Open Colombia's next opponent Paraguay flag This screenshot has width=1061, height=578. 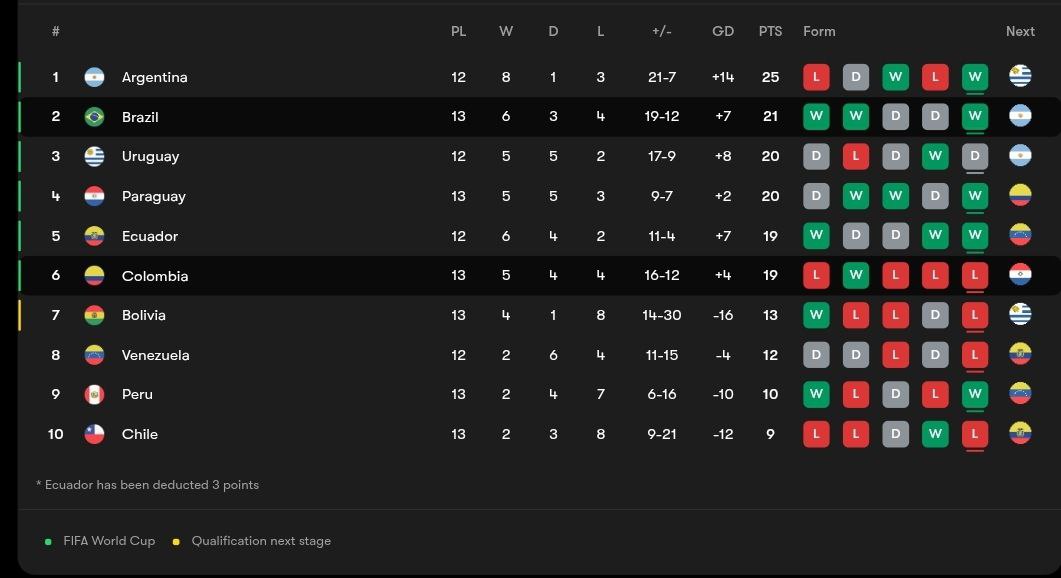tap(1020, 275)
